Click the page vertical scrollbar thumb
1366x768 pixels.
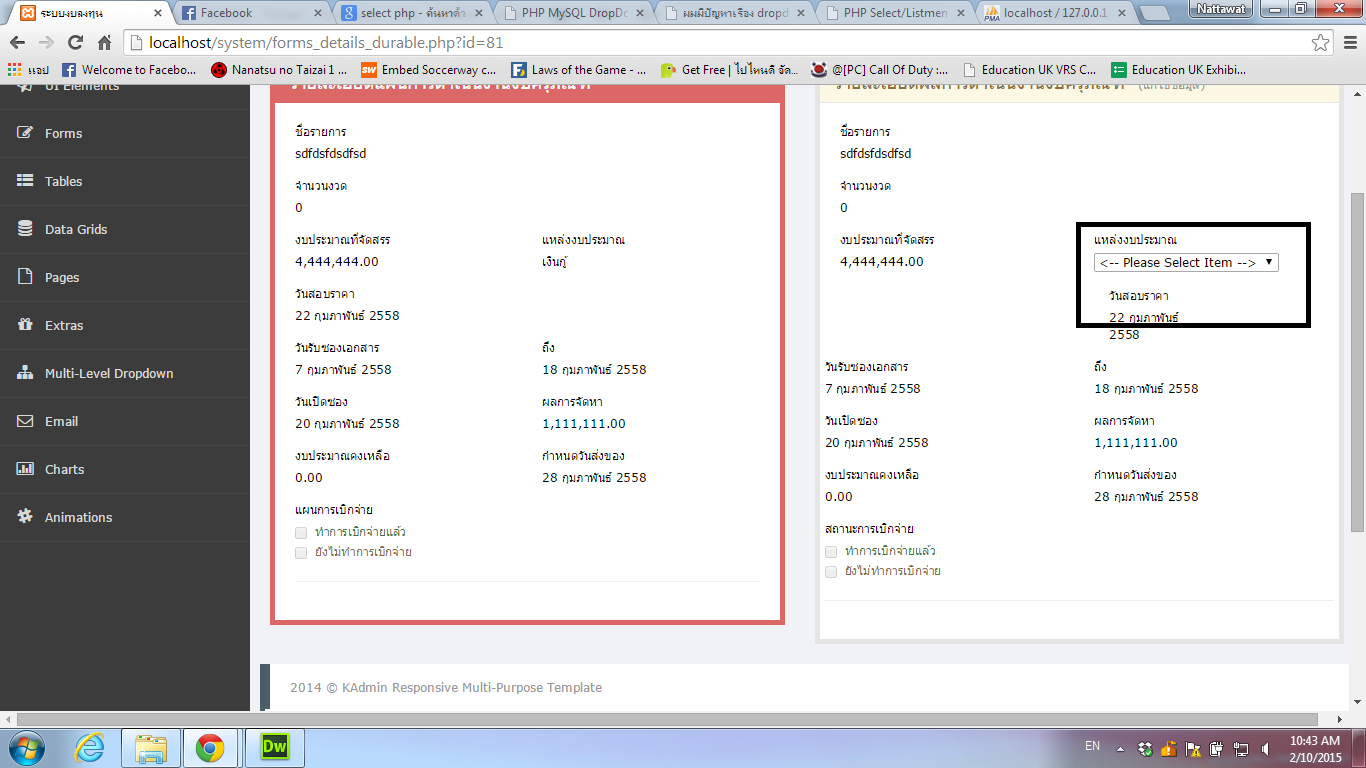[x=1358, y=362]
